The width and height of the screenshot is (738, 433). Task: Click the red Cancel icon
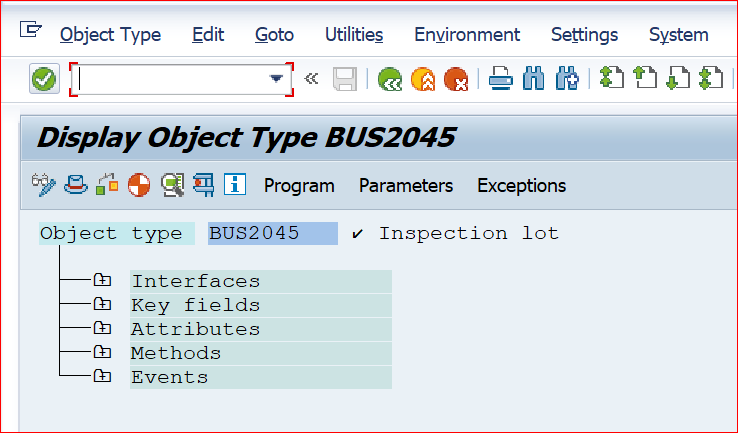coord(456,79)
